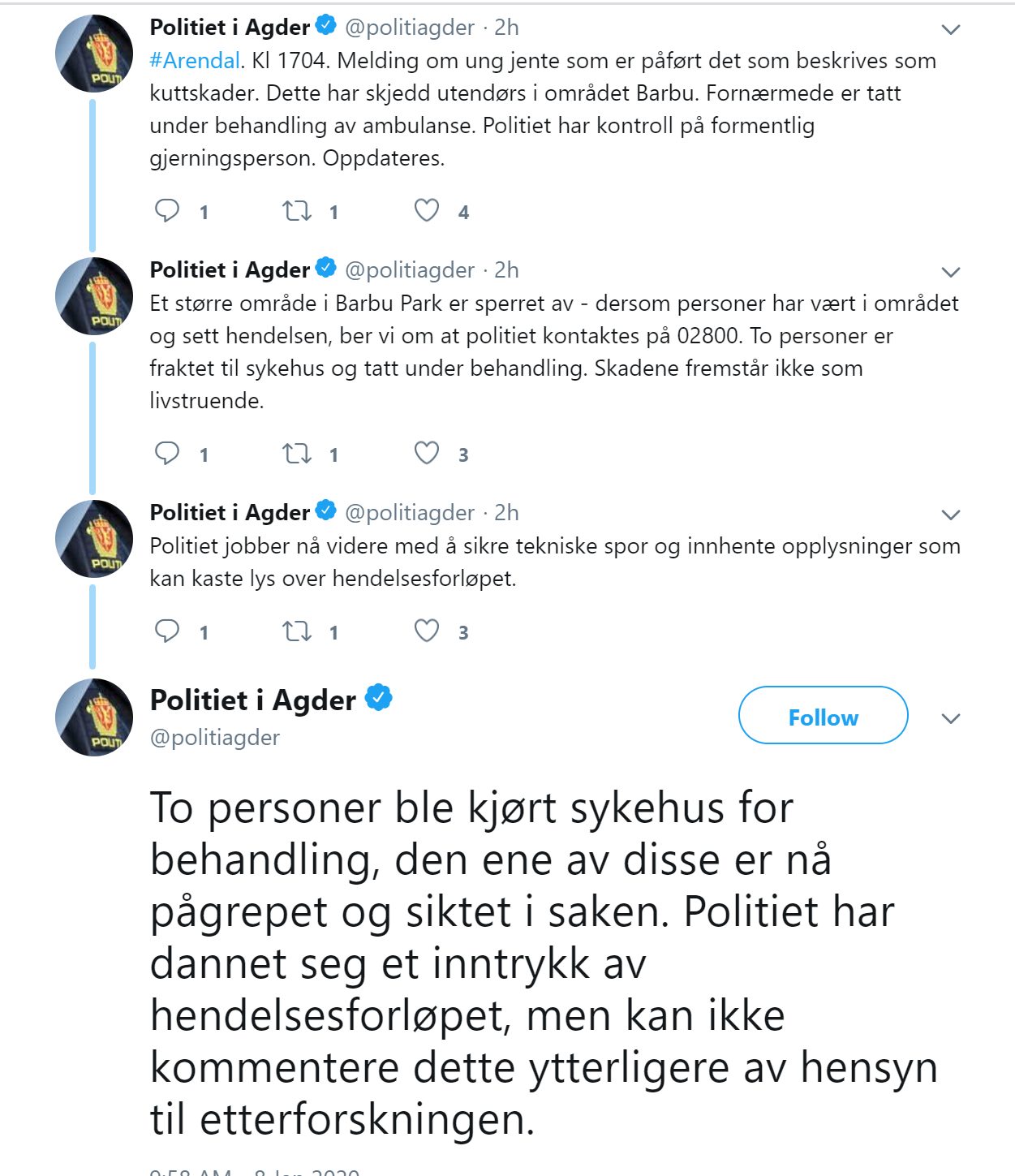Open the #Arendal hashtag link
The image size is (1015, 1176).
click(195, 61)
